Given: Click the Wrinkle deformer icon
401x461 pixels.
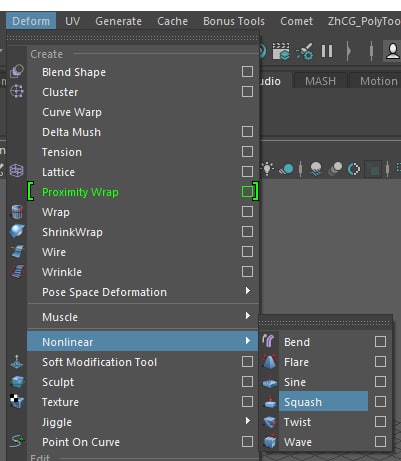Looking at the screenshot, I should [x=17, y=271].
